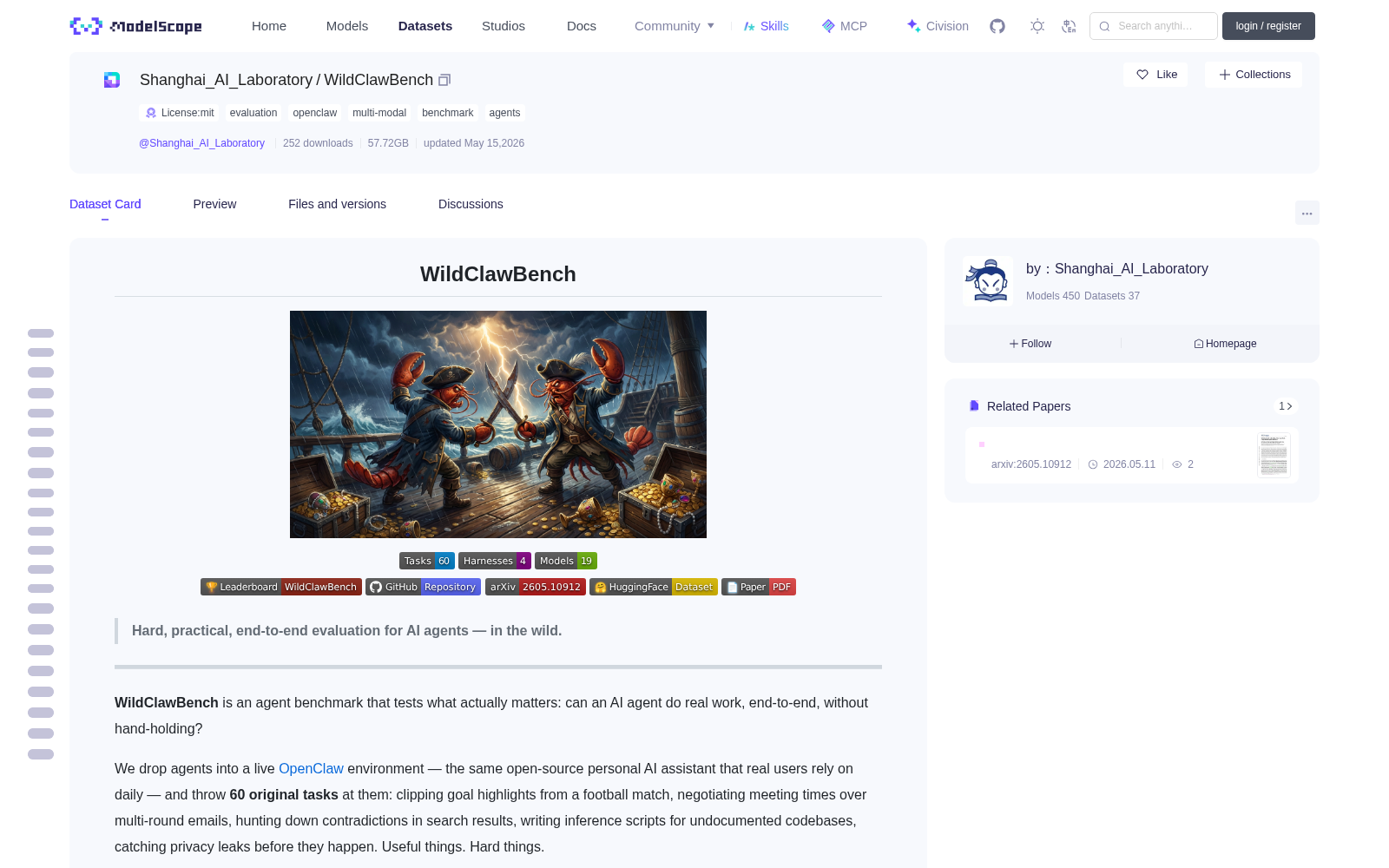This screenshot has width=1389, height=868.
Task: Follow the OpenClaw hyperlink
Action: [x=311, y=769]
